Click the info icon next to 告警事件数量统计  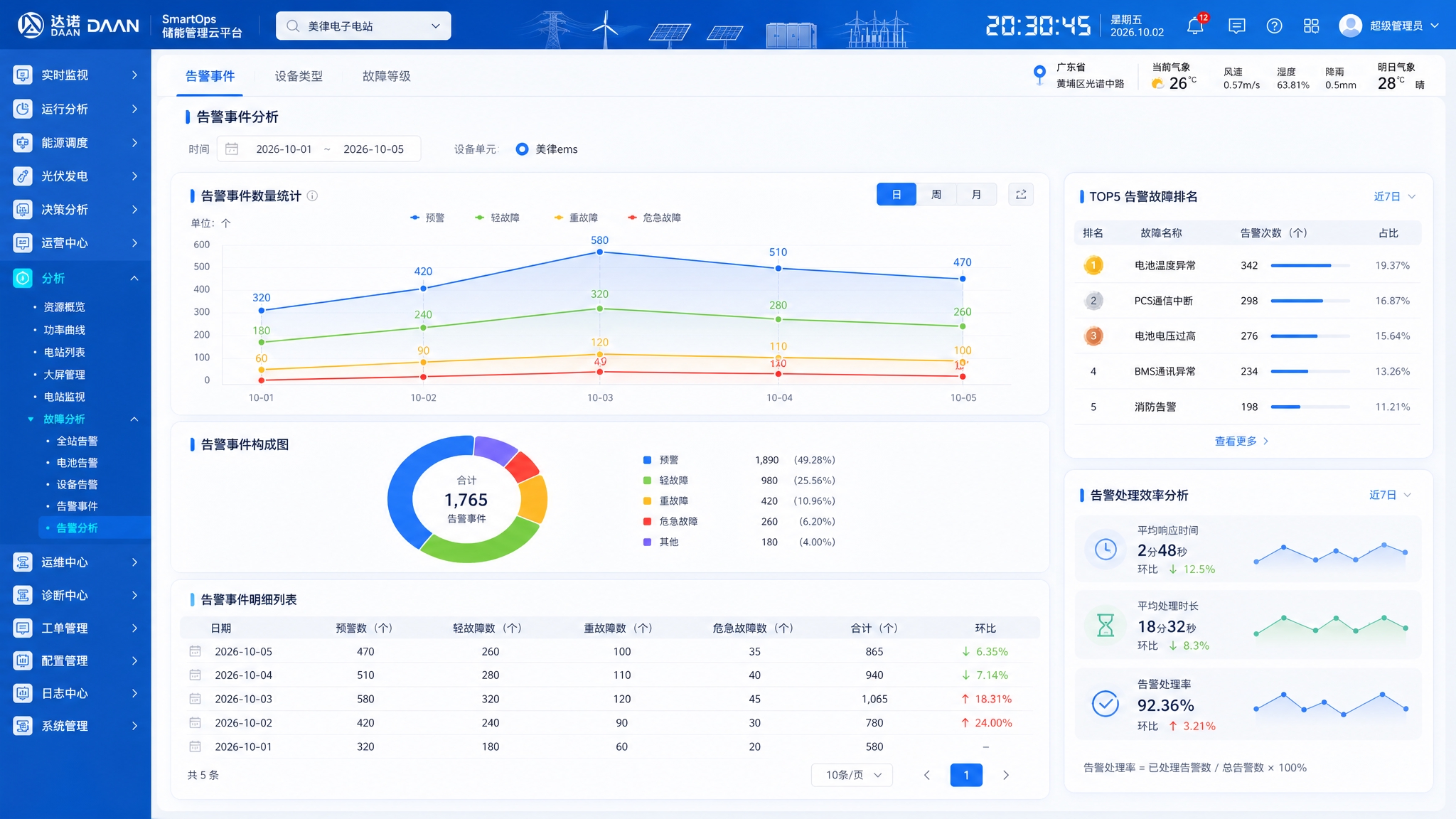[312, 196]
